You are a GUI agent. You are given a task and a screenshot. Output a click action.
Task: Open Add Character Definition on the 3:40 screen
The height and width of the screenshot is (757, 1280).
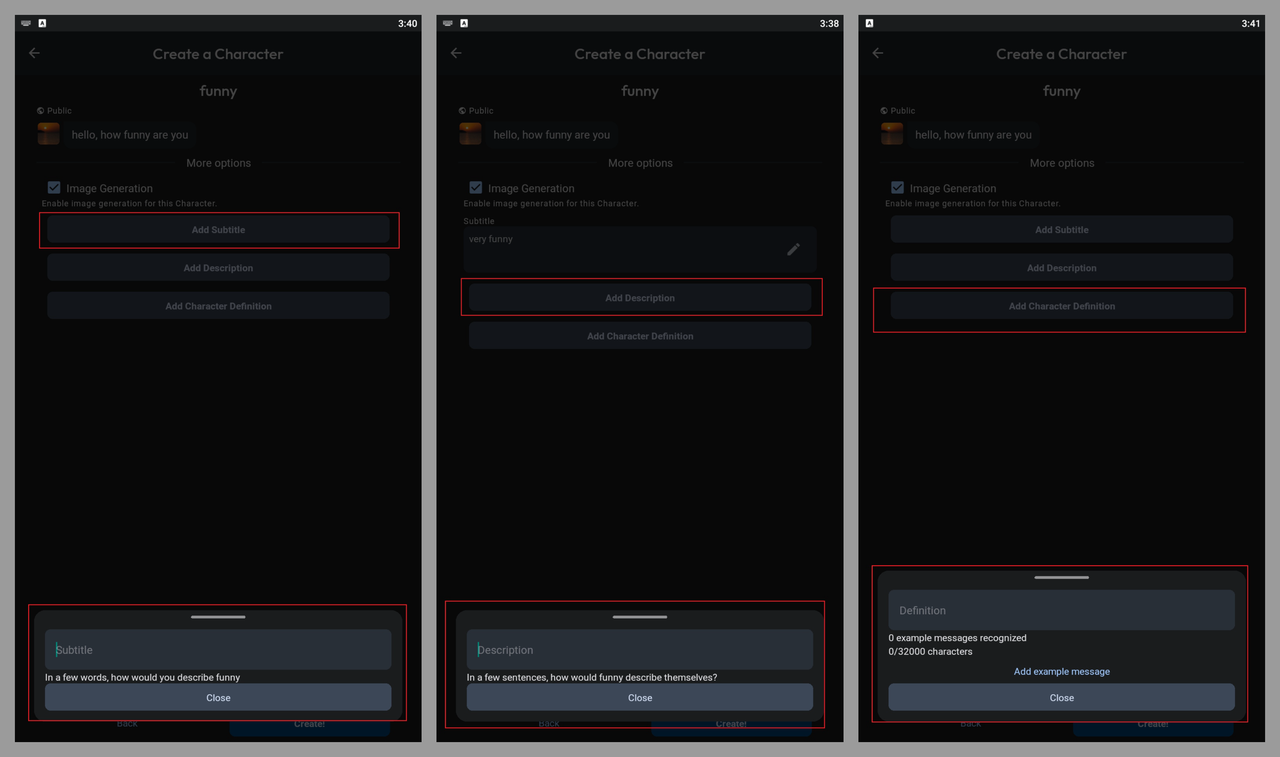[x=218, y=306]
